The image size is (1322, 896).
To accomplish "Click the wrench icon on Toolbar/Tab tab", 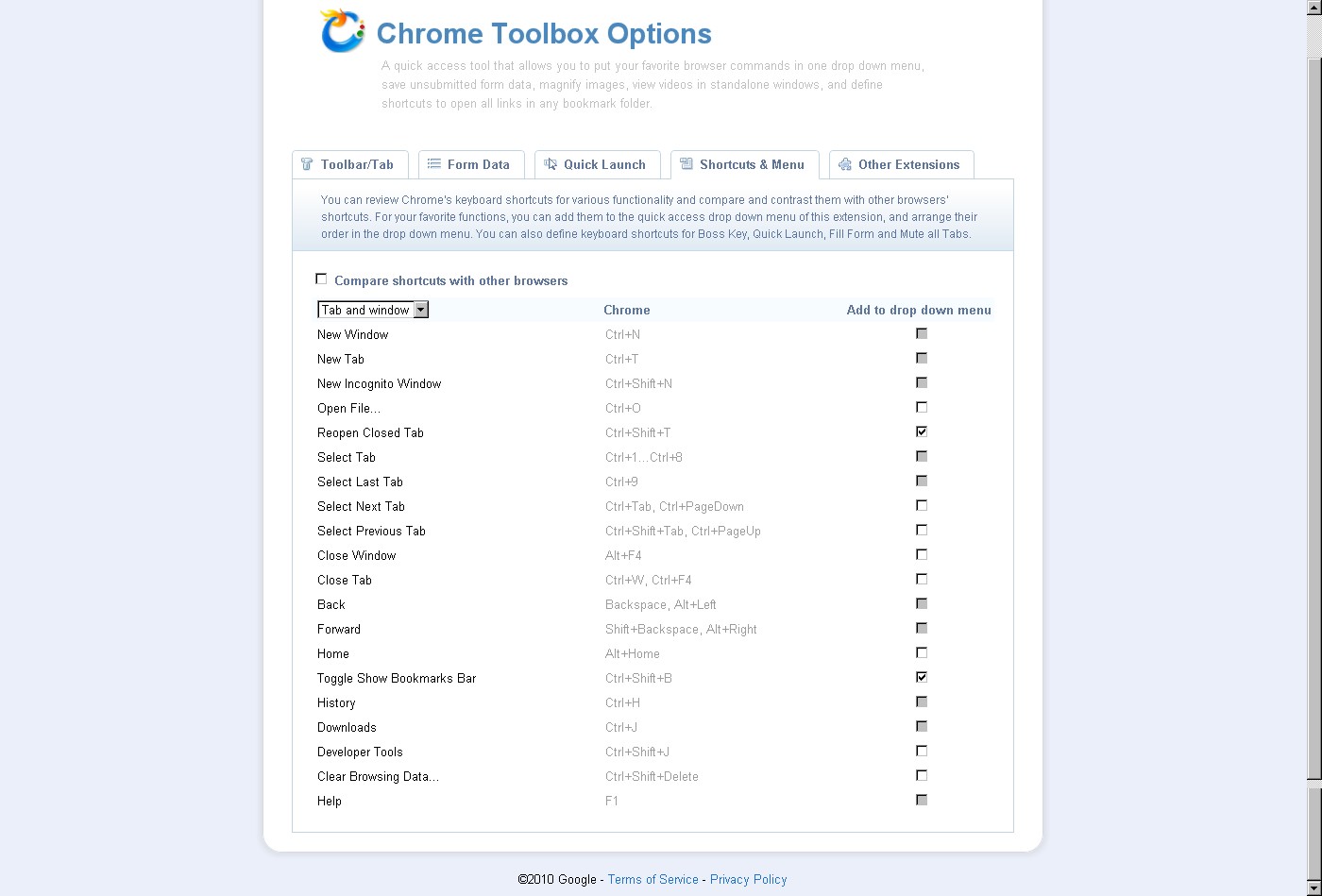I will (305, 163).
